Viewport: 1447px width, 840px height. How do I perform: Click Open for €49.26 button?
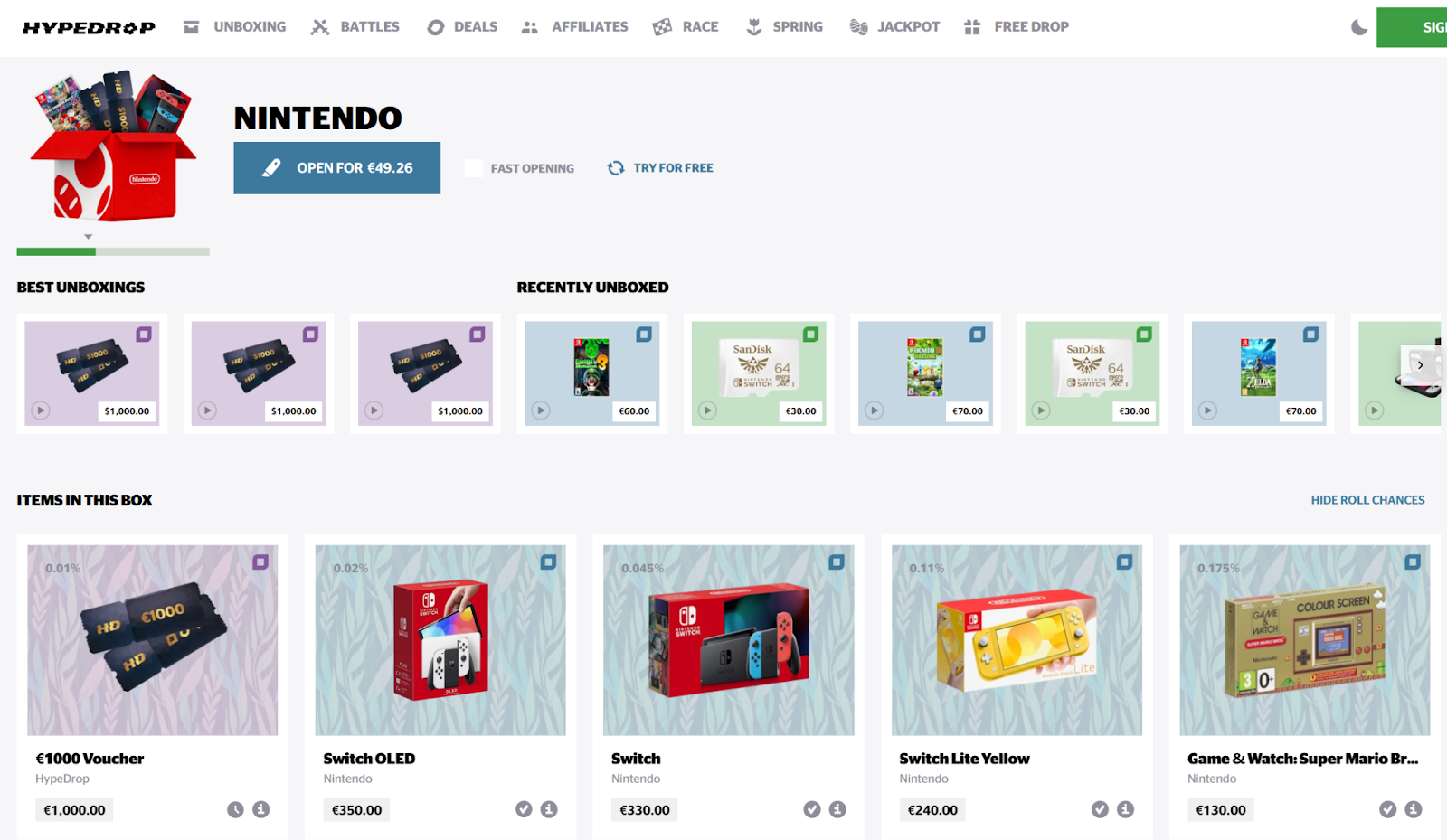(x=337, y=168)
